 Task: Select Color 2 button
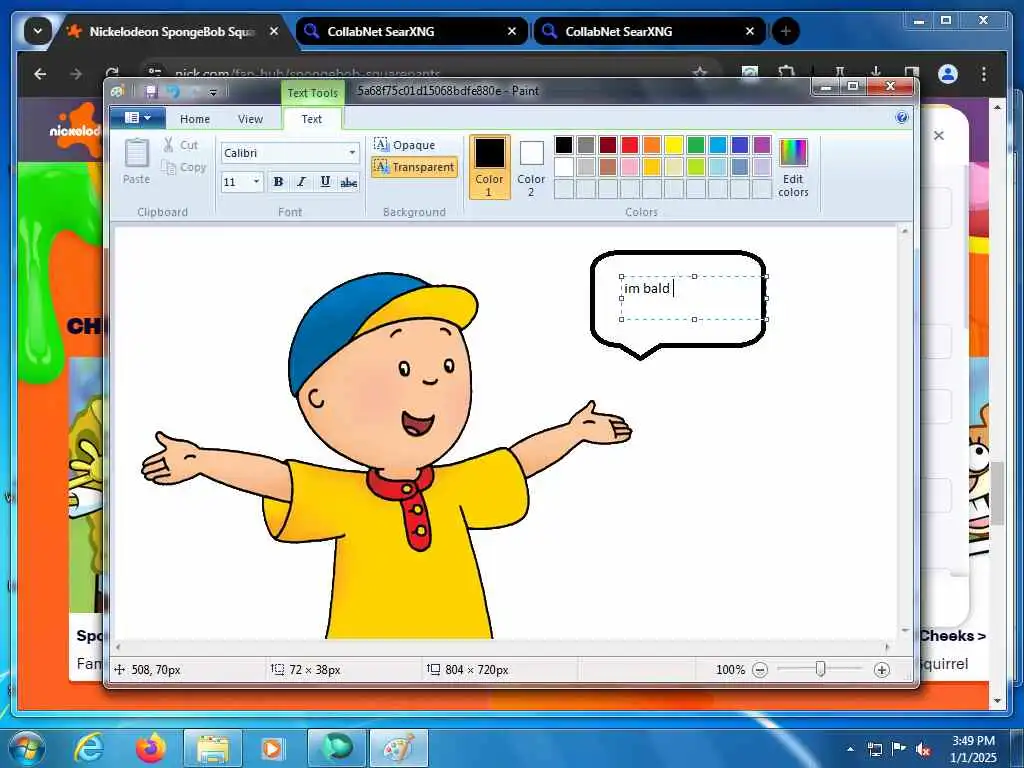(x=531, y=167)
